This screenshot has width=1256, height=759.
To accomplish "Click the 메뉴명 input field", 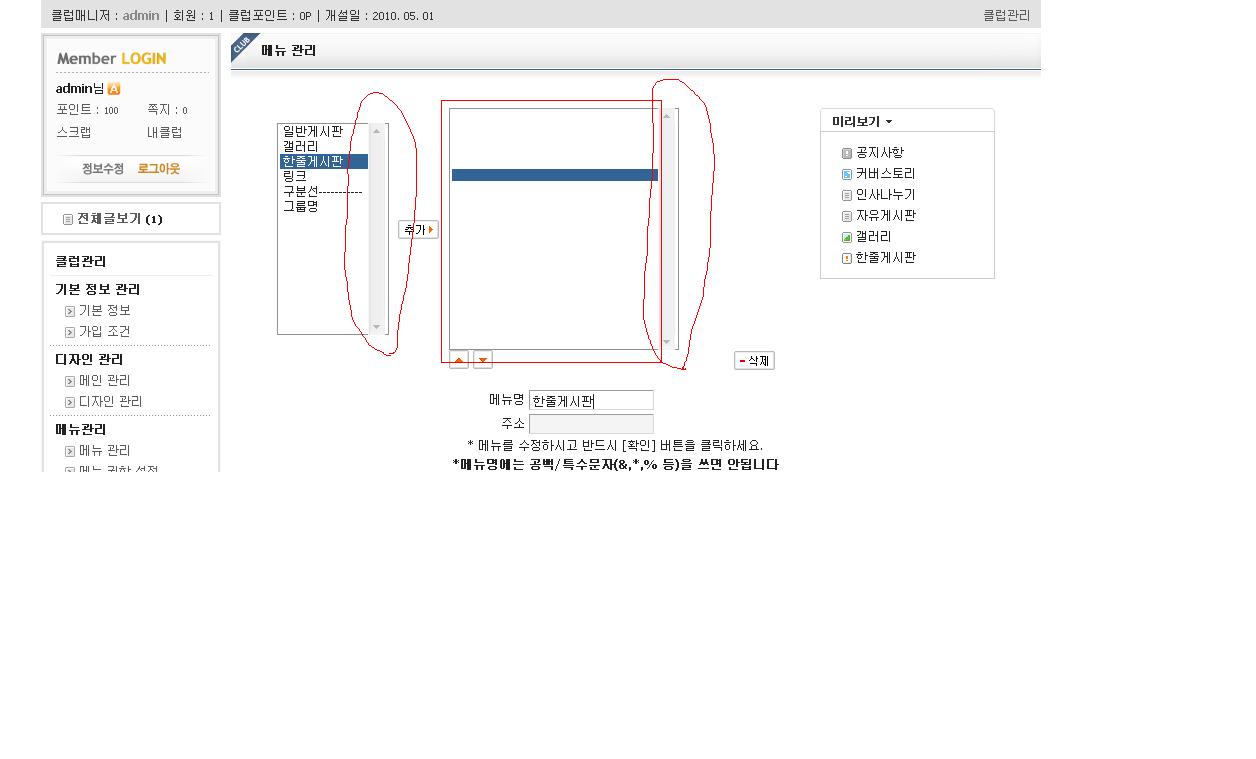I will (x=591, y=400).
